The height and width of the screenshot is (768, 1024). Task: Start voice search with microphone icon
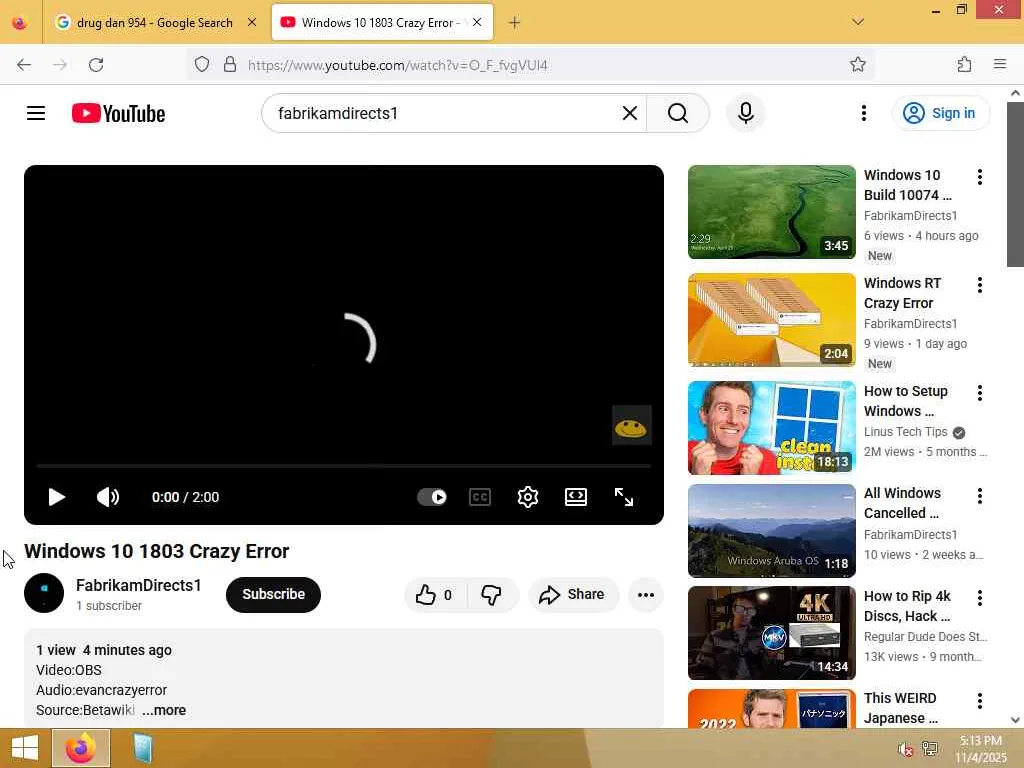[745, 113]
